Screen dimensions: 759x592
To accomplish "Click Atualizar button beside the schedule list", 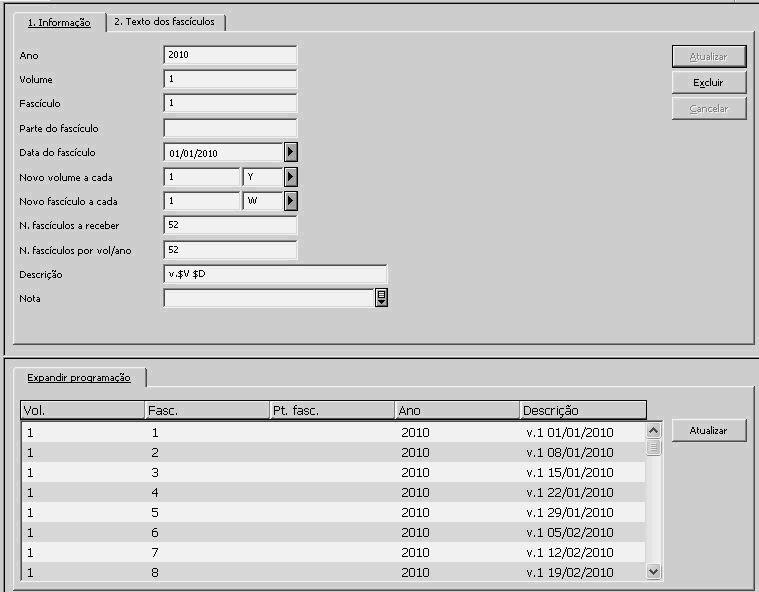I will (709, 430).
